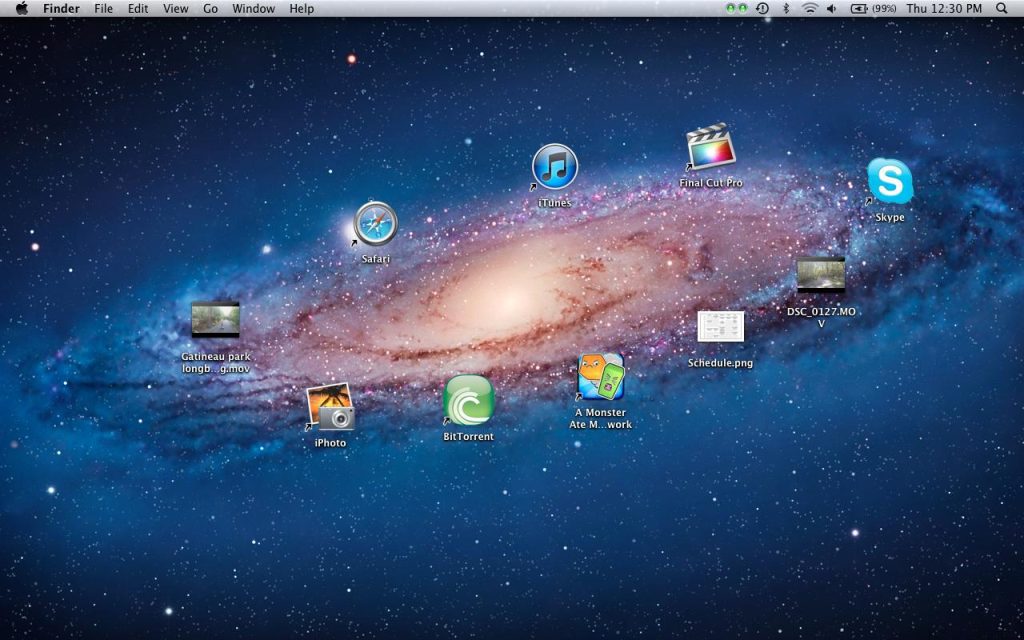Click the Final Cut Pro label text
This screenshot has height=640, width=1024.
(x=711, y=183)
